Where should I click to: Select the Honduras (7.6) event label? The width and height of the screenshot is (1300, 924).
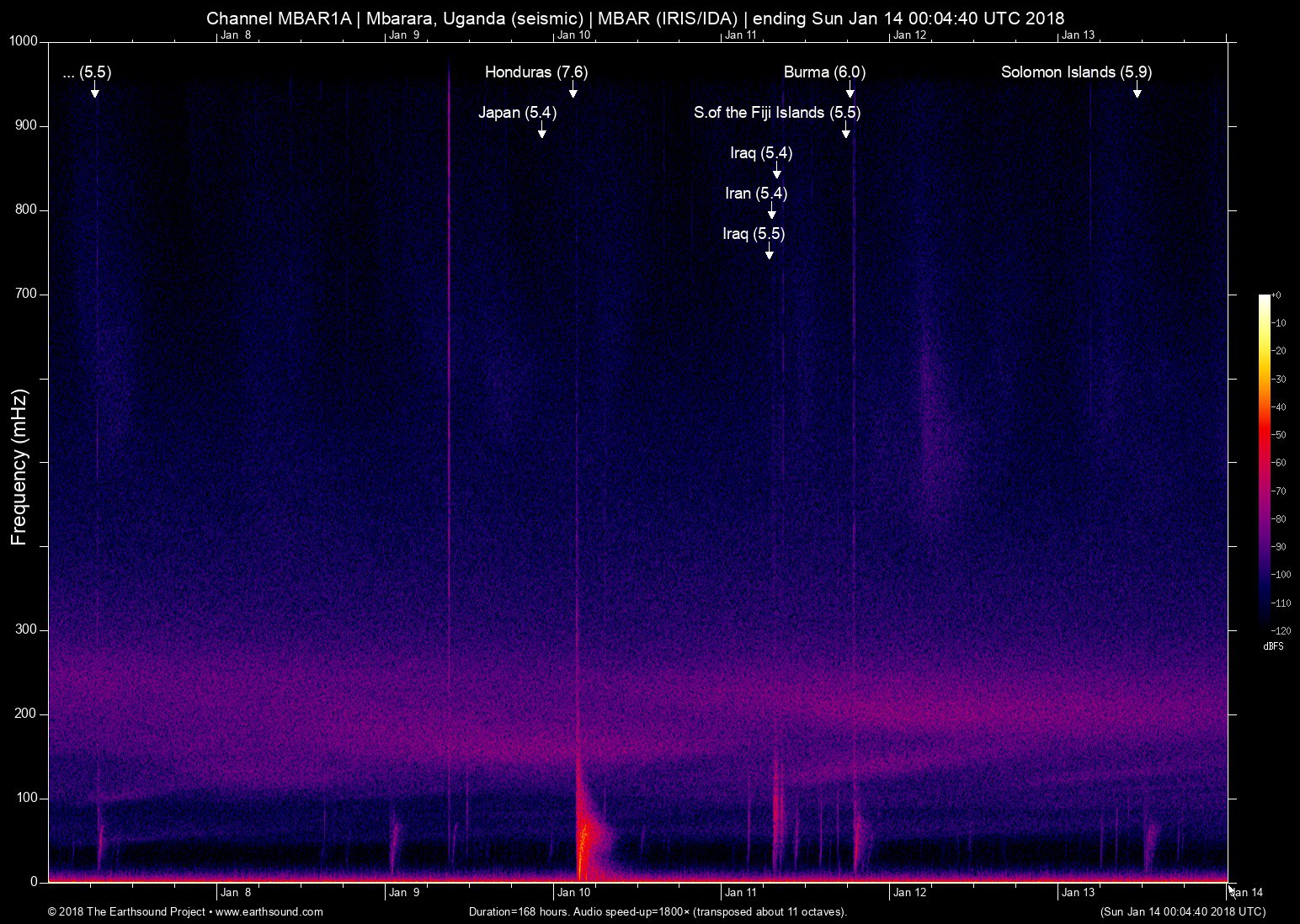click(x=535, y=72)
